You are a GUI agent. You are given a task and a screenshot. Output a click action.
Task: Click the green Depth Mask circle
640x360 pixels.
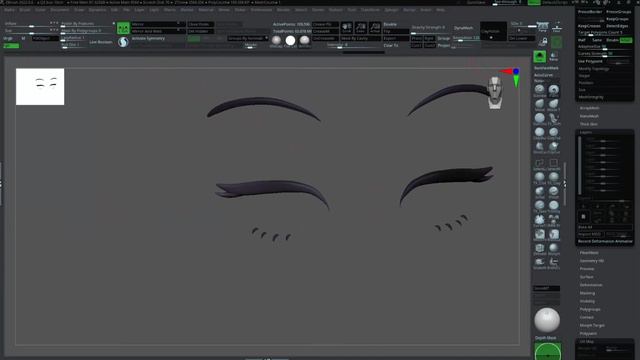548,351
